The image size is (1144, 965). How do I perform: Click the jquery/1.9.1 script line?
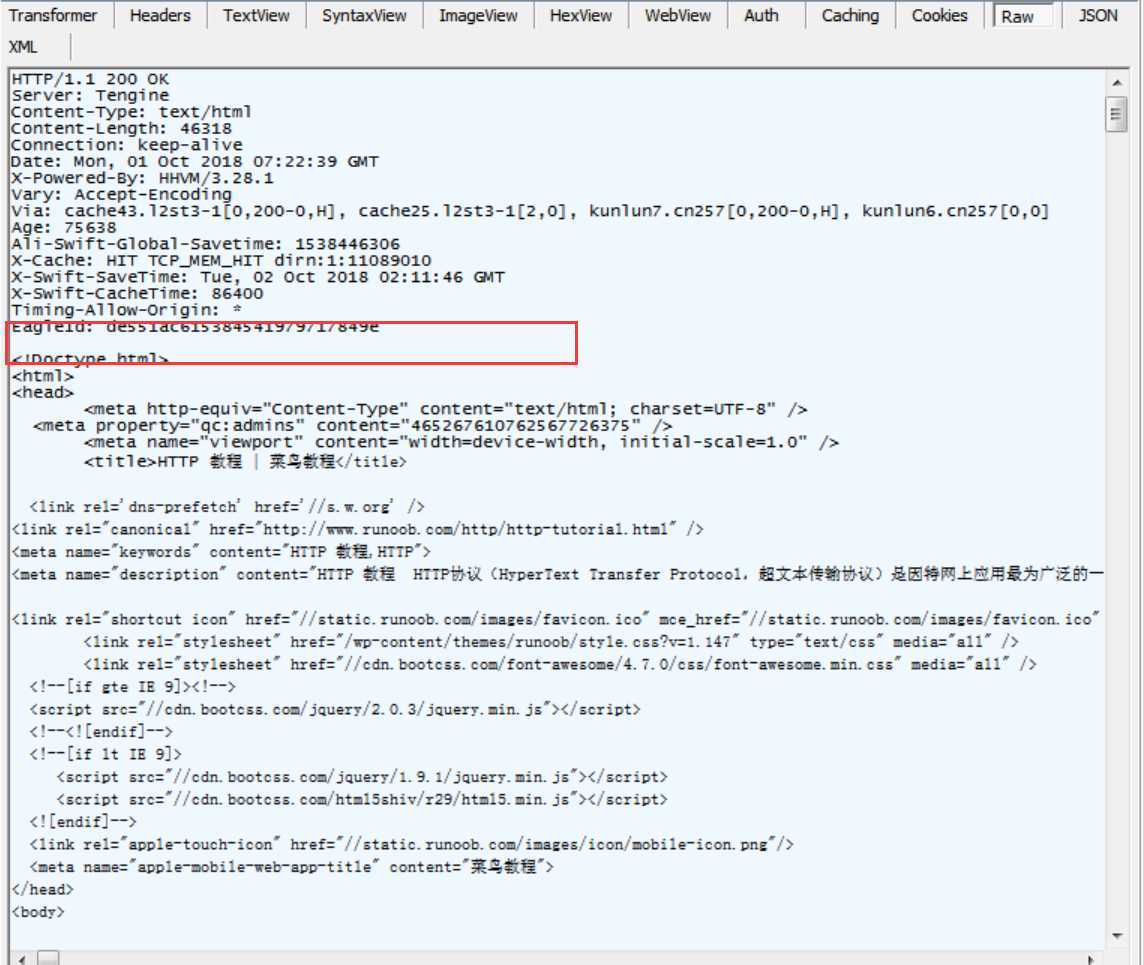(362, 777)
